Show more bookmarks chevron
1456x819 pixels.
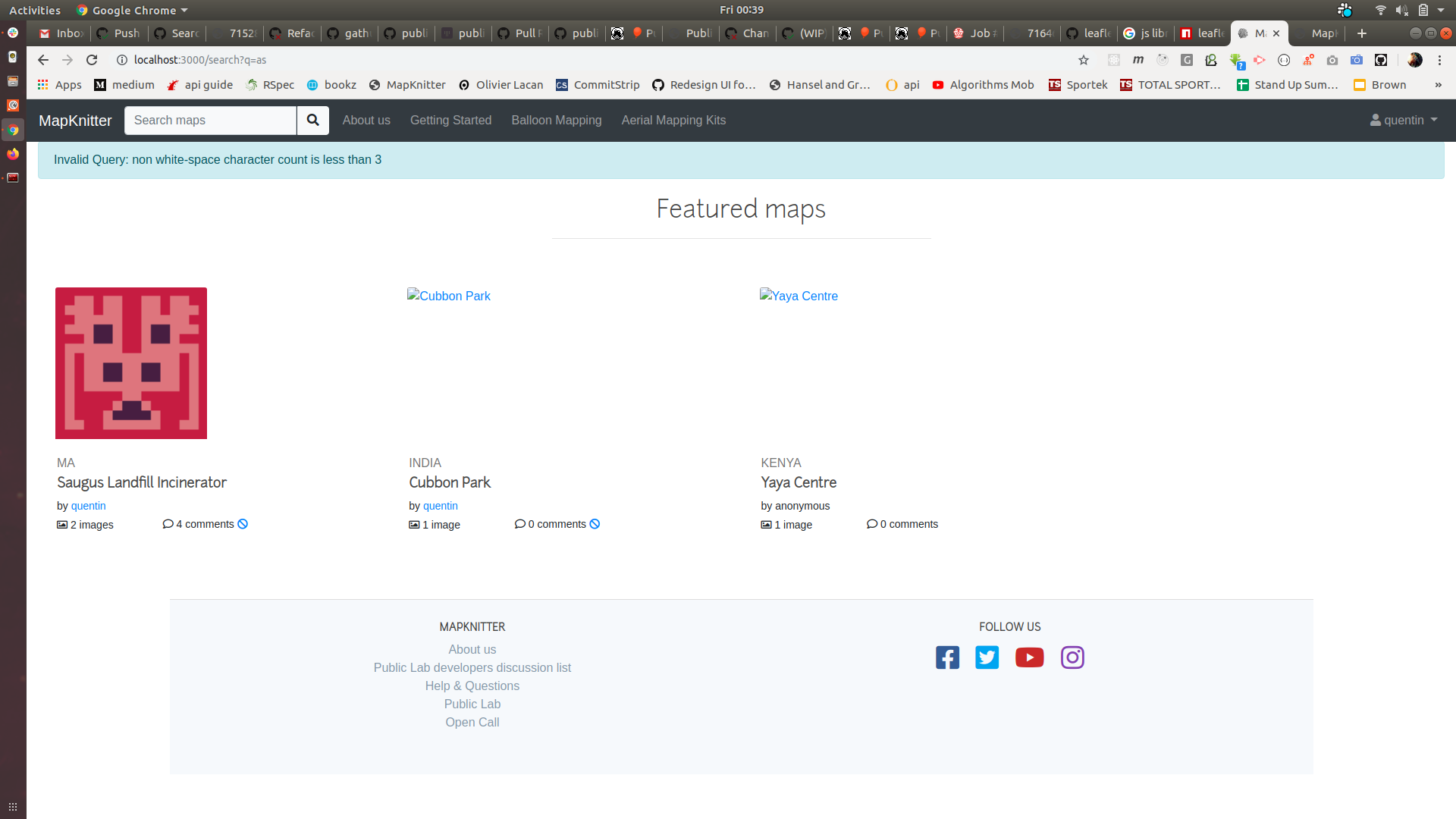(x=1438, y=85)
